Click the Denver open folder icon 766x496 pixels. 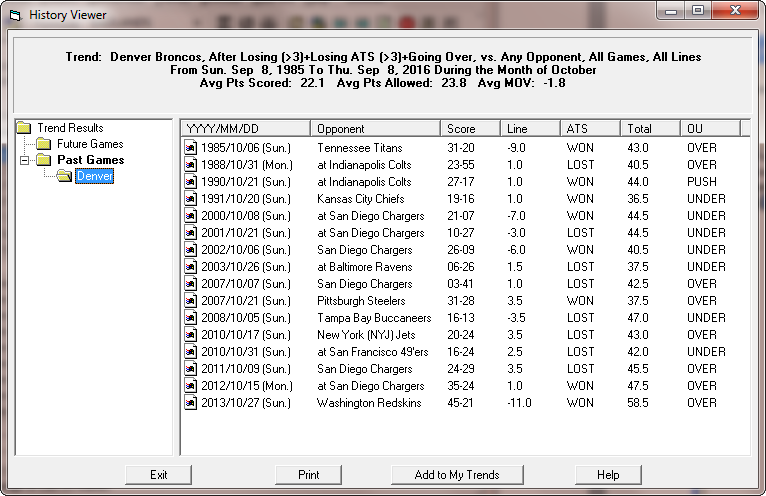(64, 176)
